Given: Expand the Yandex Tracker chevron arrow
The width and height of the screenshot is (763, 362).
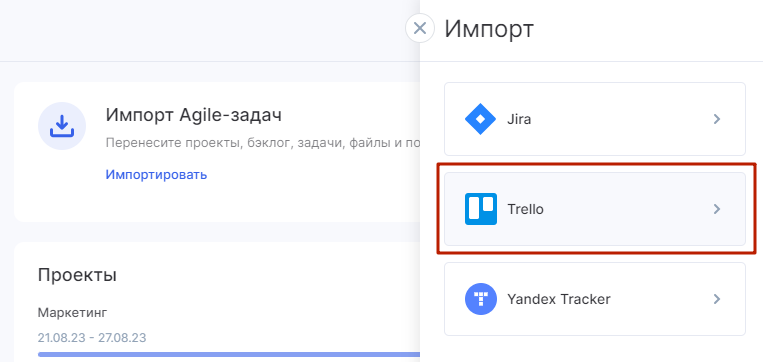Looking at the screenshot, I should coord(716,299).
